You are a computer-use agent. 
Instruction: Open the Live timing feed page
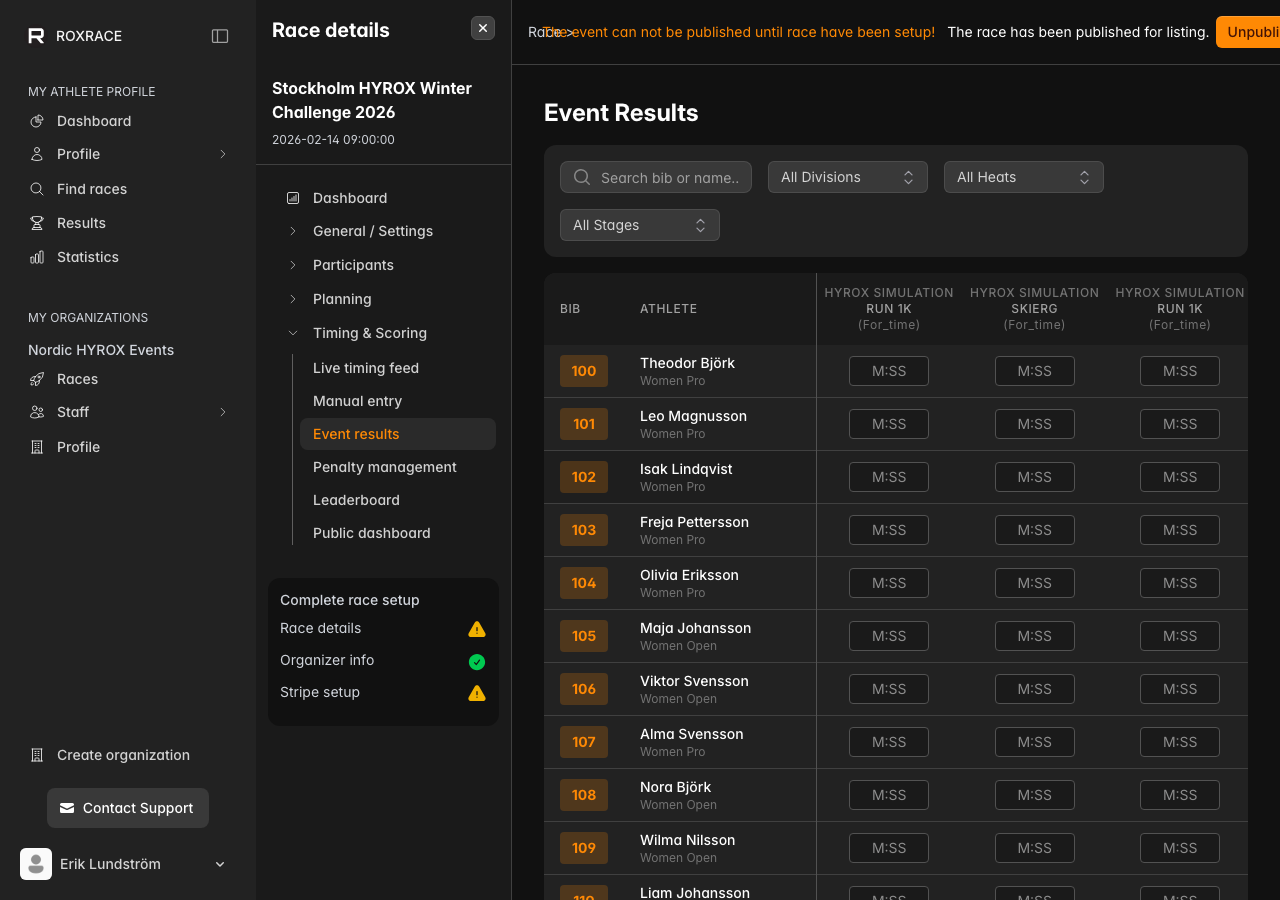click(x=398, y=368)
